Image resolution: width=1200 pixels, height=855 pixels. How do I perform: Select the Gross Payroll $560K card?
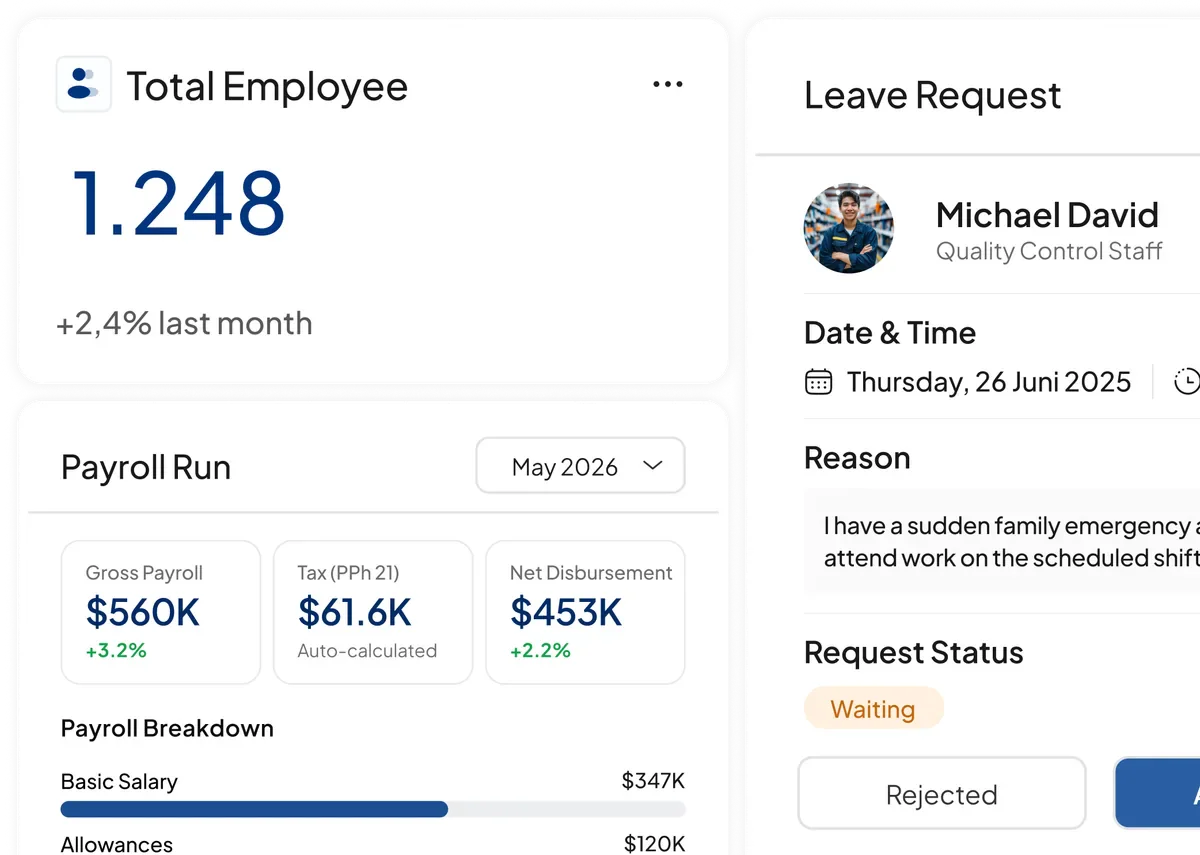[161, 612]
